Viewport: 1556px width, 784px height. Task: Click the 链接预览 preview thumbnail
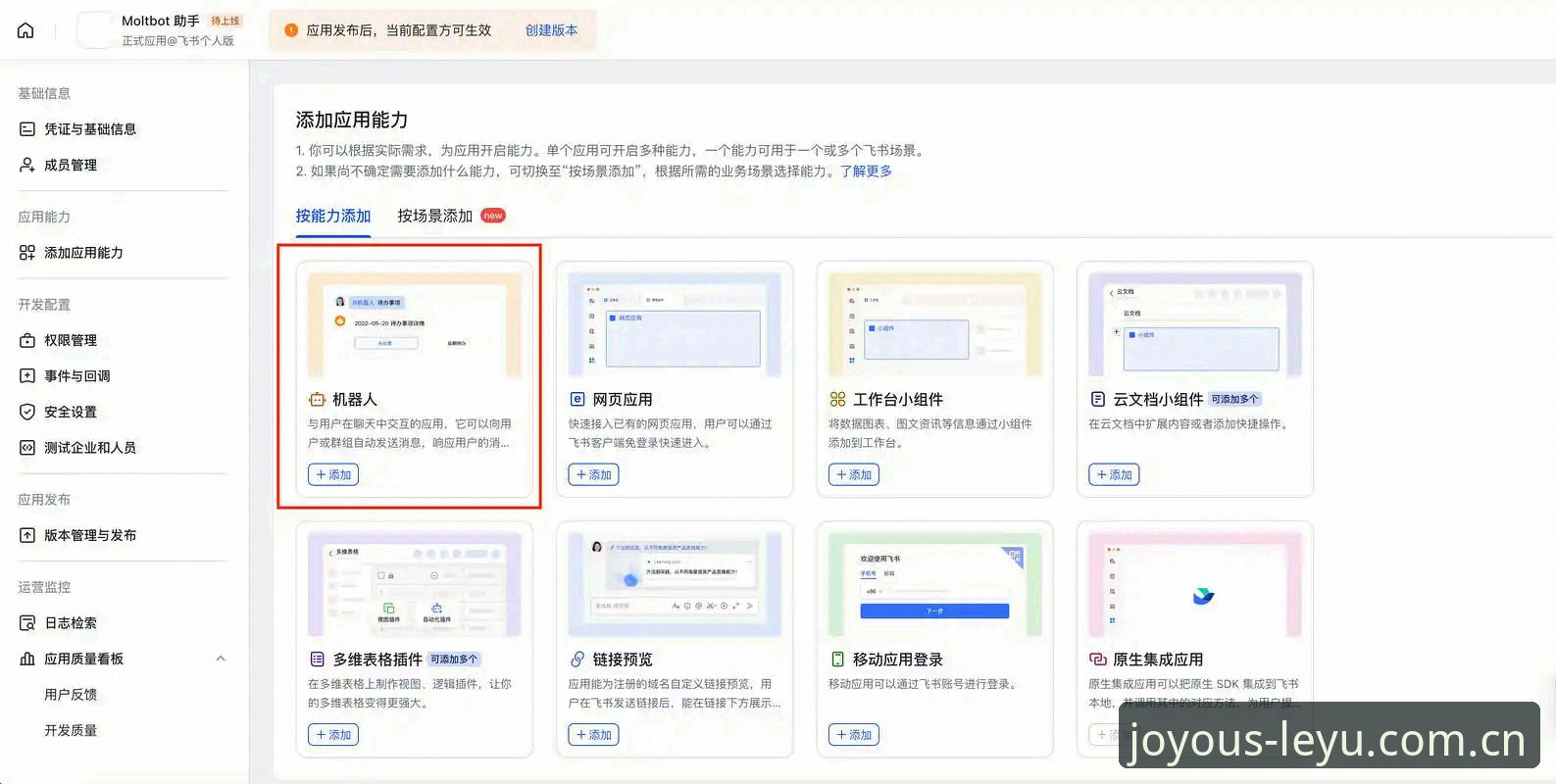(x=675, y=584)
